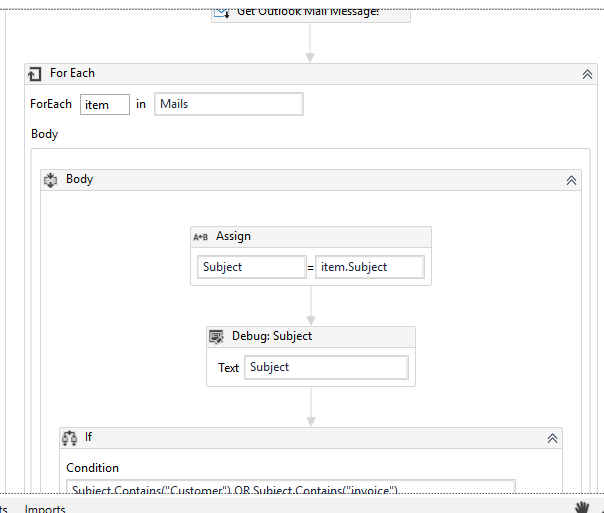Enable the pan hand tool
Viewport: 604px width, 513px height.
582,507
